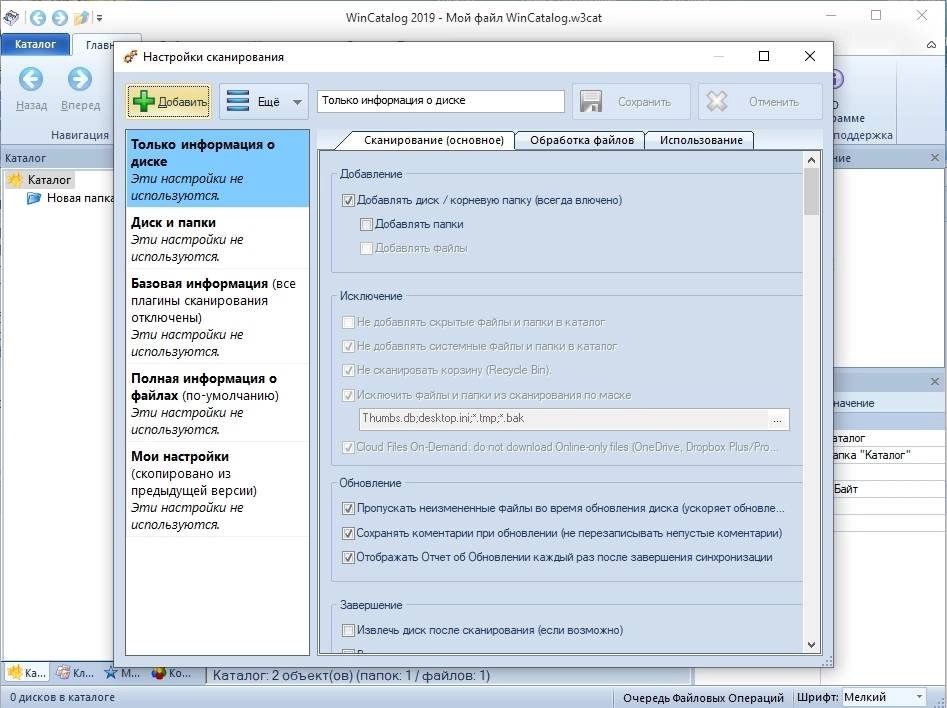Open the bottom star М... tab
The width and height of the screenshot is (947, 708).
click(x=123, y=672)
